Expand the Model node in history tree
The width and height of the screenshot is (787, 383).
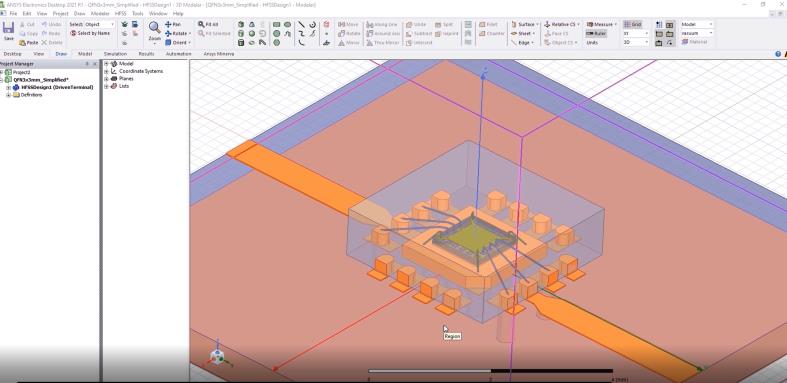[106, 64]
